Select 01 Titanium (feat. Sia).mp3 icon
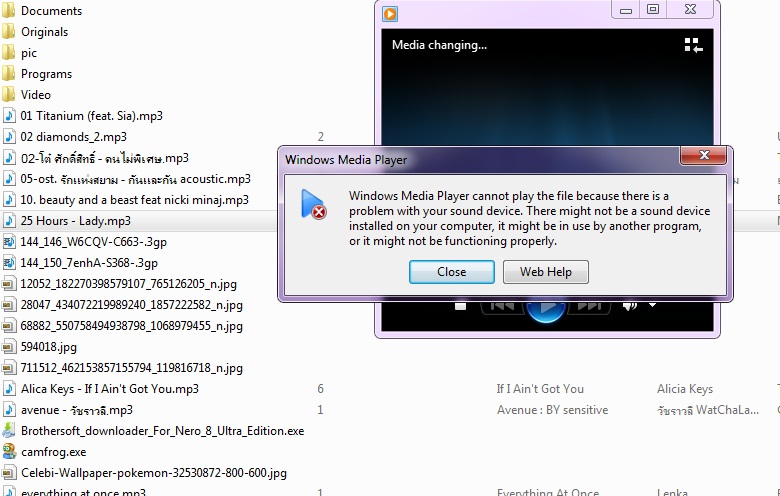Screen dimensions: 780x496 click(x=8, y=115)
